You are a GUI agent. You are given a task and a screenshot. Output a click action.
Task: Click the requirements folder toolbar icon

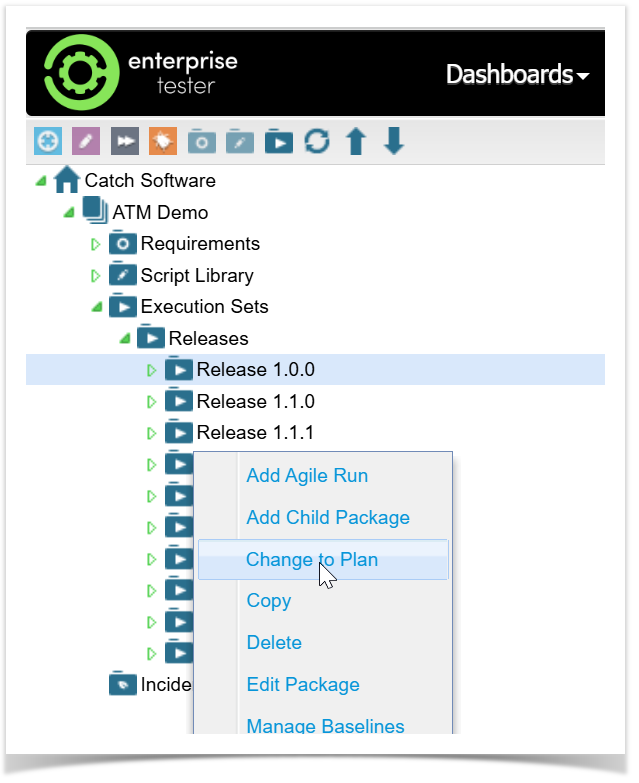click(x=202, y=141)
